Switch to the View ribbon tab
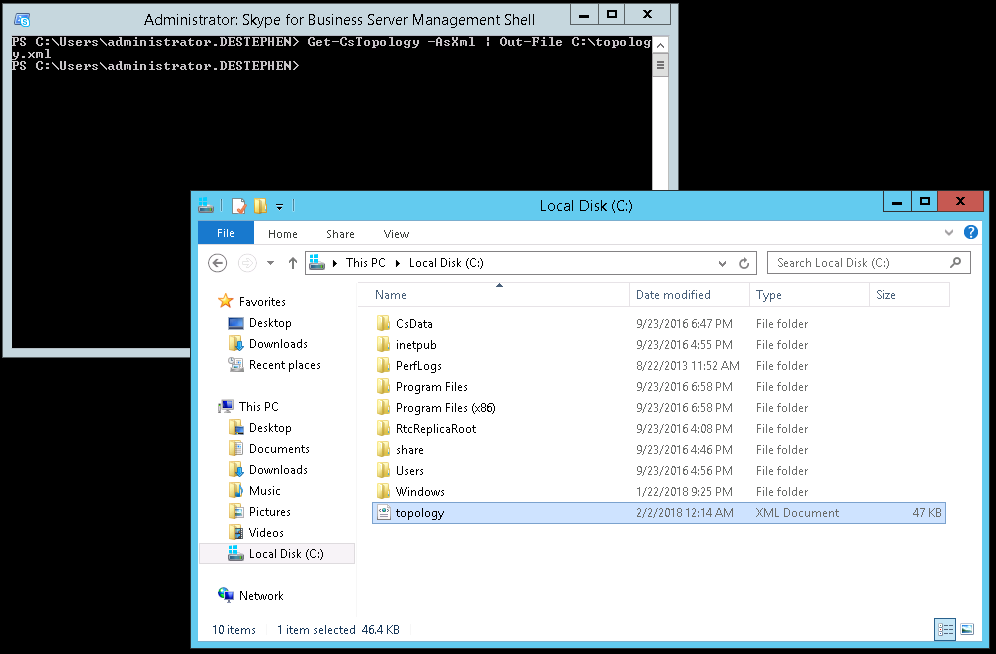This screenshot has height=654, width=996. [396, 234]
